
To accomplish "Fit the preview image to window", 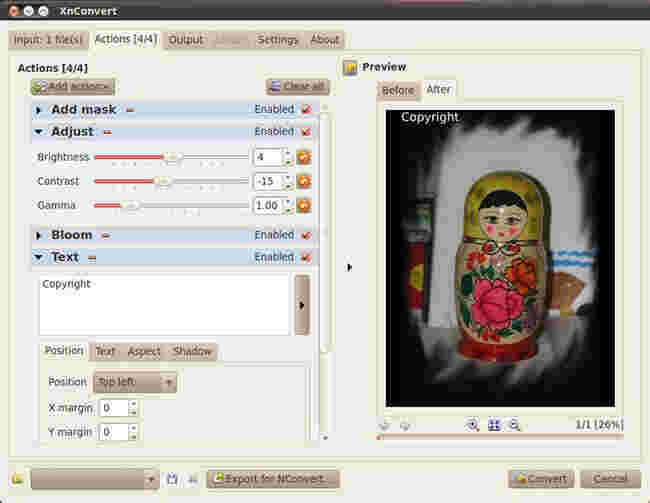I will [x=494, y=425].
